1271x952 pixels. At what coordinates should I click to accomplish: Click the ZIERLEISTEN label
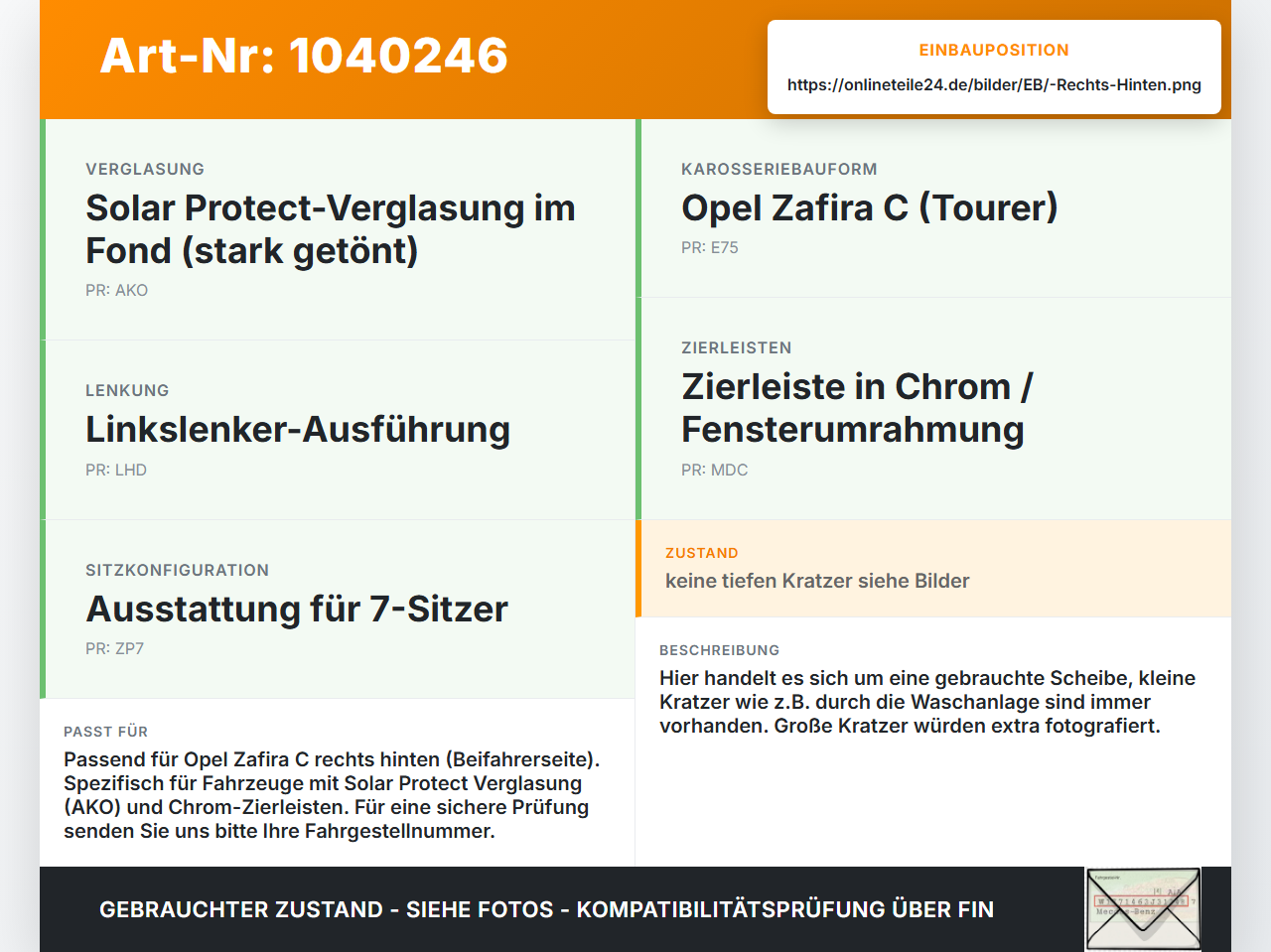point(737,347)
